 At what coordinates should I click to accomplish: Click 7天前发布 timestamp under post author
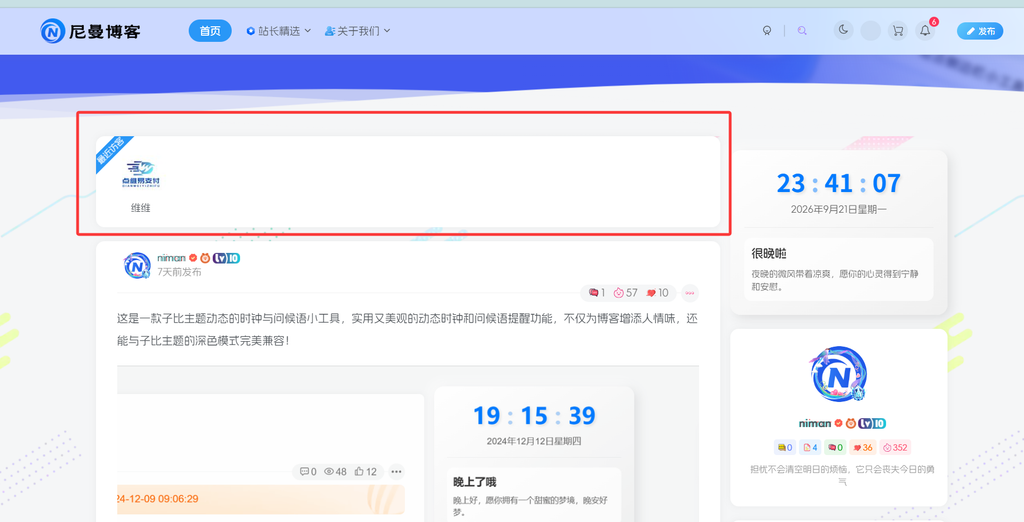[x=179, y=272]
